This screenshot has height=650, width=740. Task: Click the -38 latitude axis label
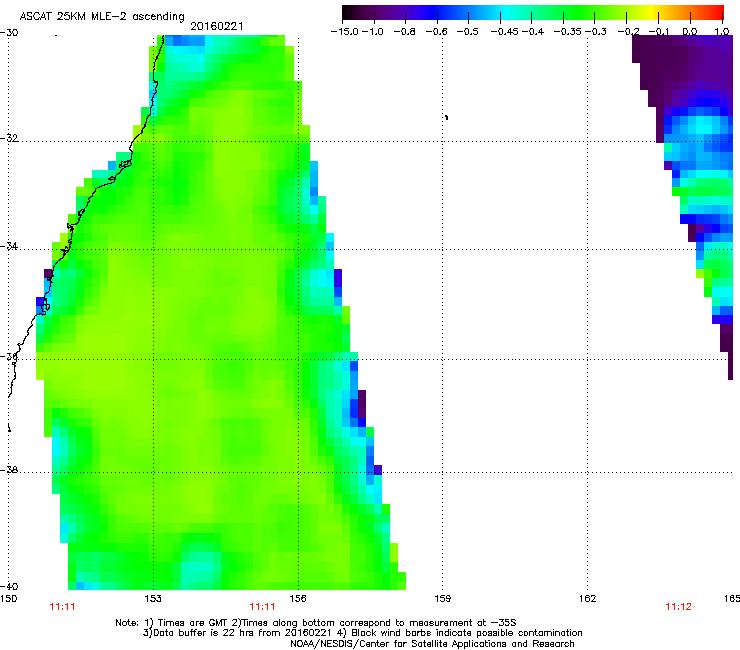coord(9,470)
